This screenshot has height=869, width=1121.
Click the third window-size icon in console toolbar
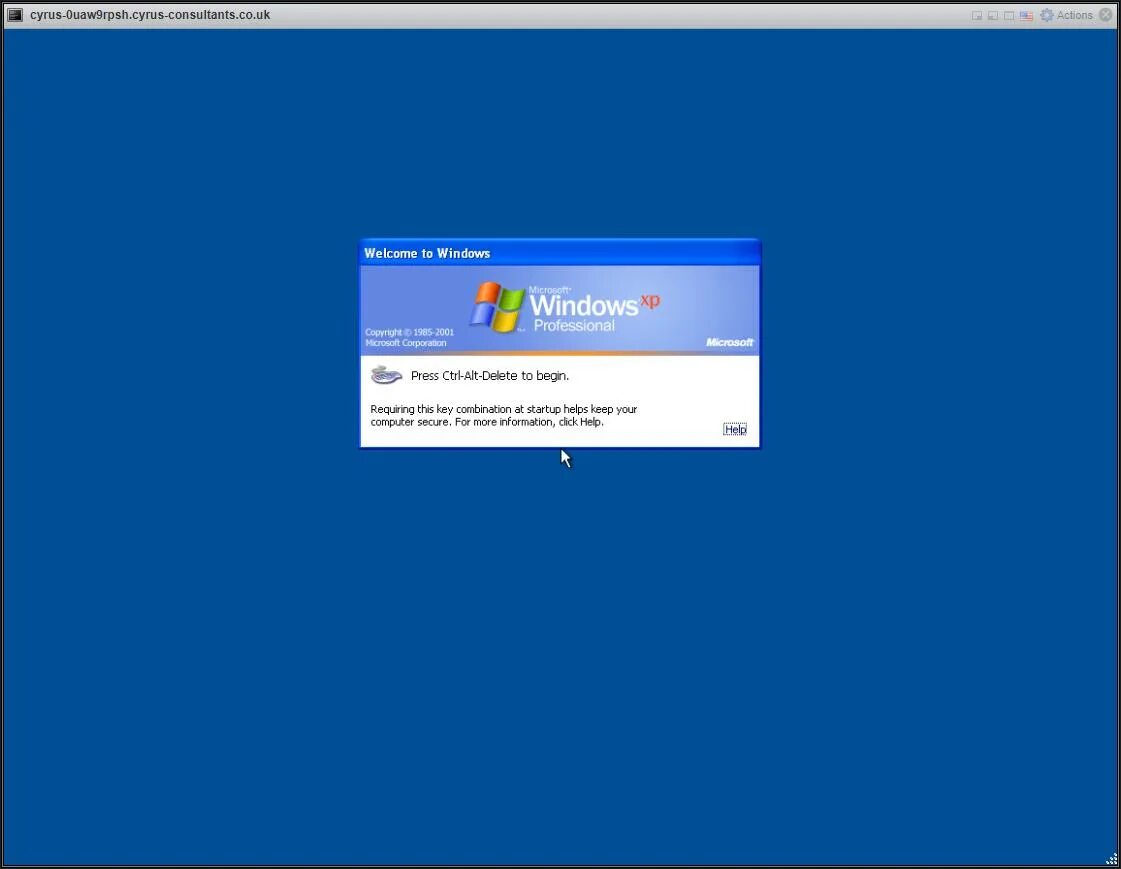(1009, 16)
